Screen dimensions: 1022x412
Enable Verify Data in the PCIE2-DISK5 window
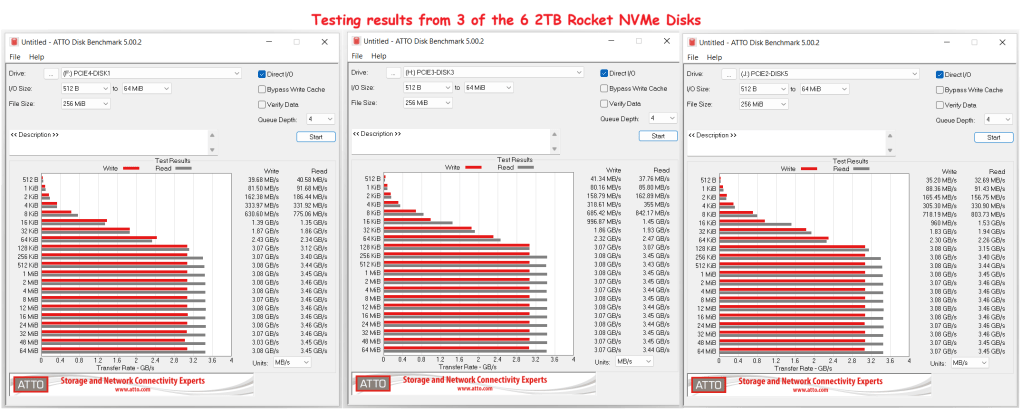[939, 105]
